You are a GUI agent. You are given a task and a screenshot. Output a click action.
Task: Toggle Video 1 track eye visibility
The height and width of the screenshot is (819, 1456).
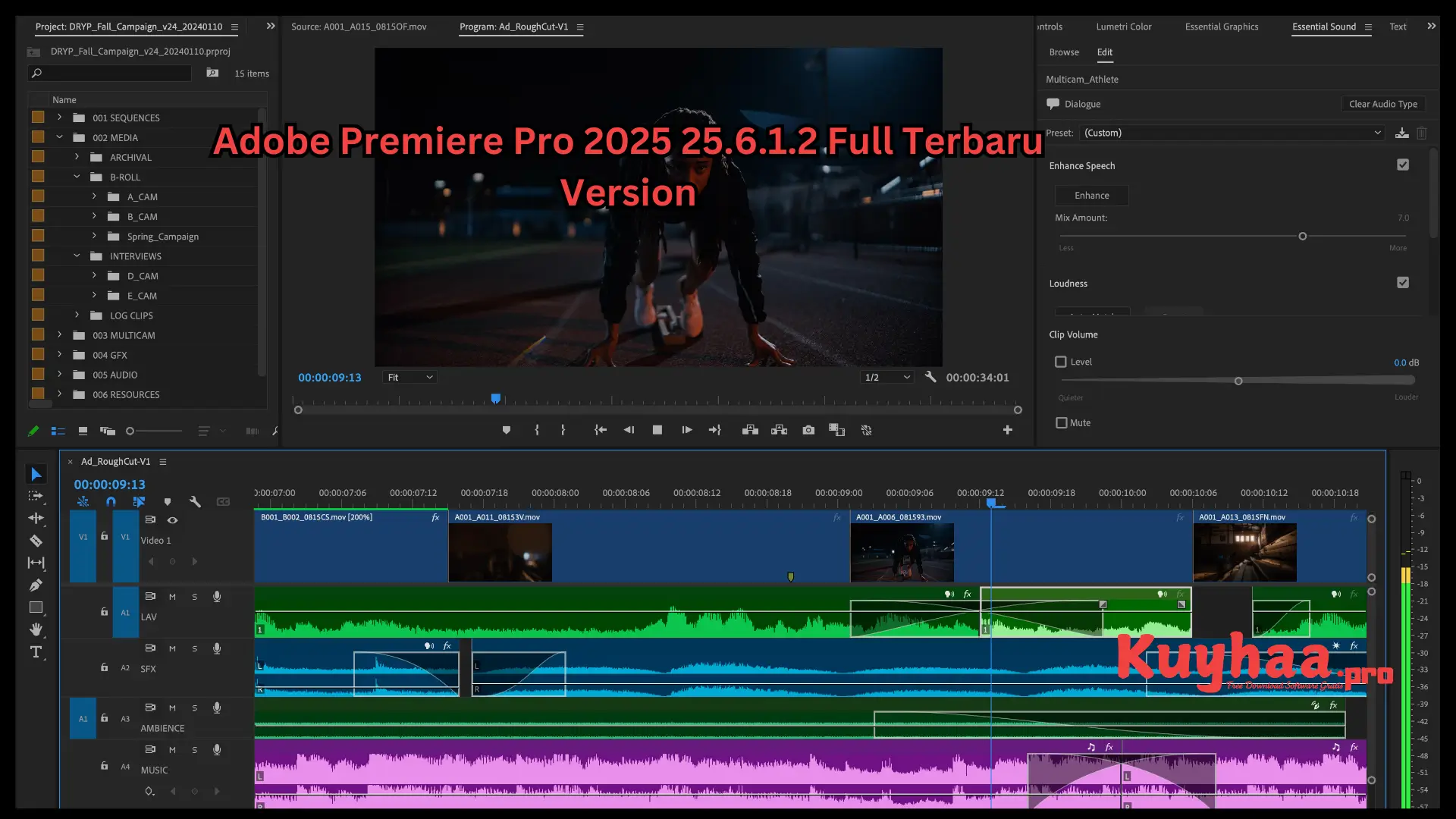[172, 520]
